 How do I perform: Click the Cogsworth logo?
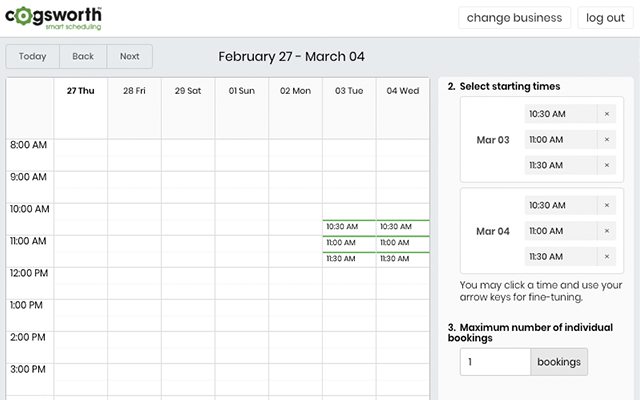pos(52,18)
